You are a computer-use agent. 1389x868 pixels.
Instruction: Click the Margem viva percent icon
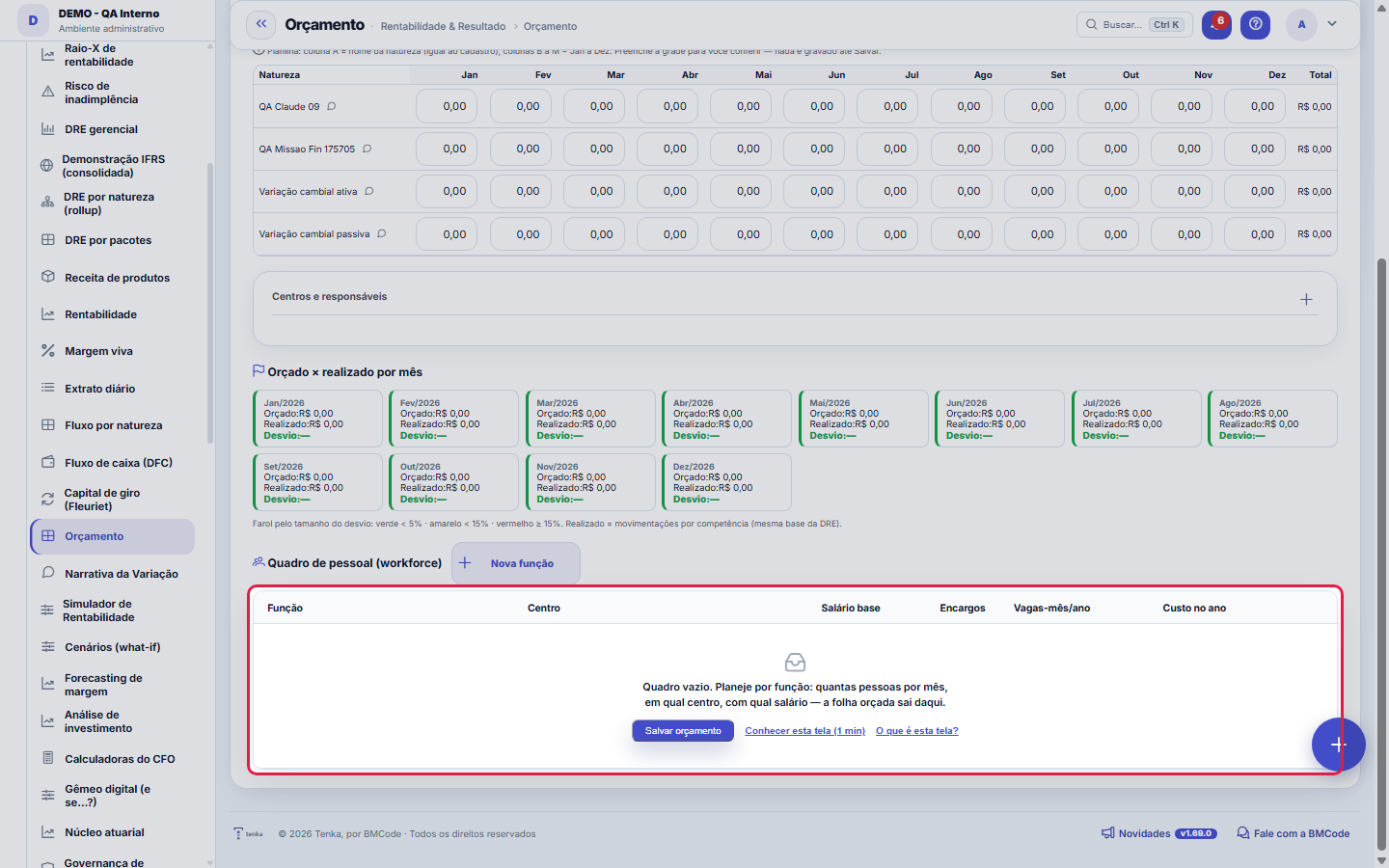click(48, 351)
